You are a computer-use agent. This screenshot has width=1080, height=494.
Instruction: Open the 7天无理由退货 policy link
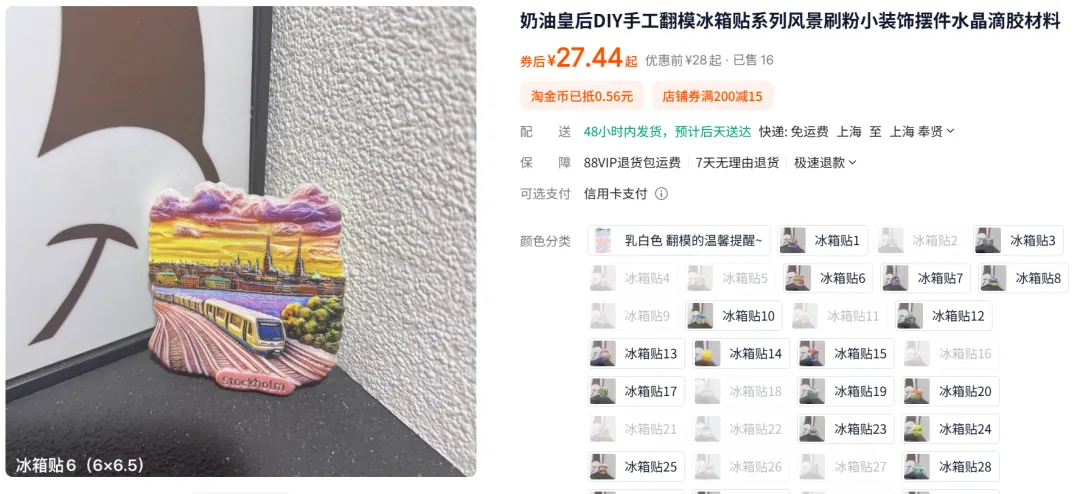pos(737,163)
